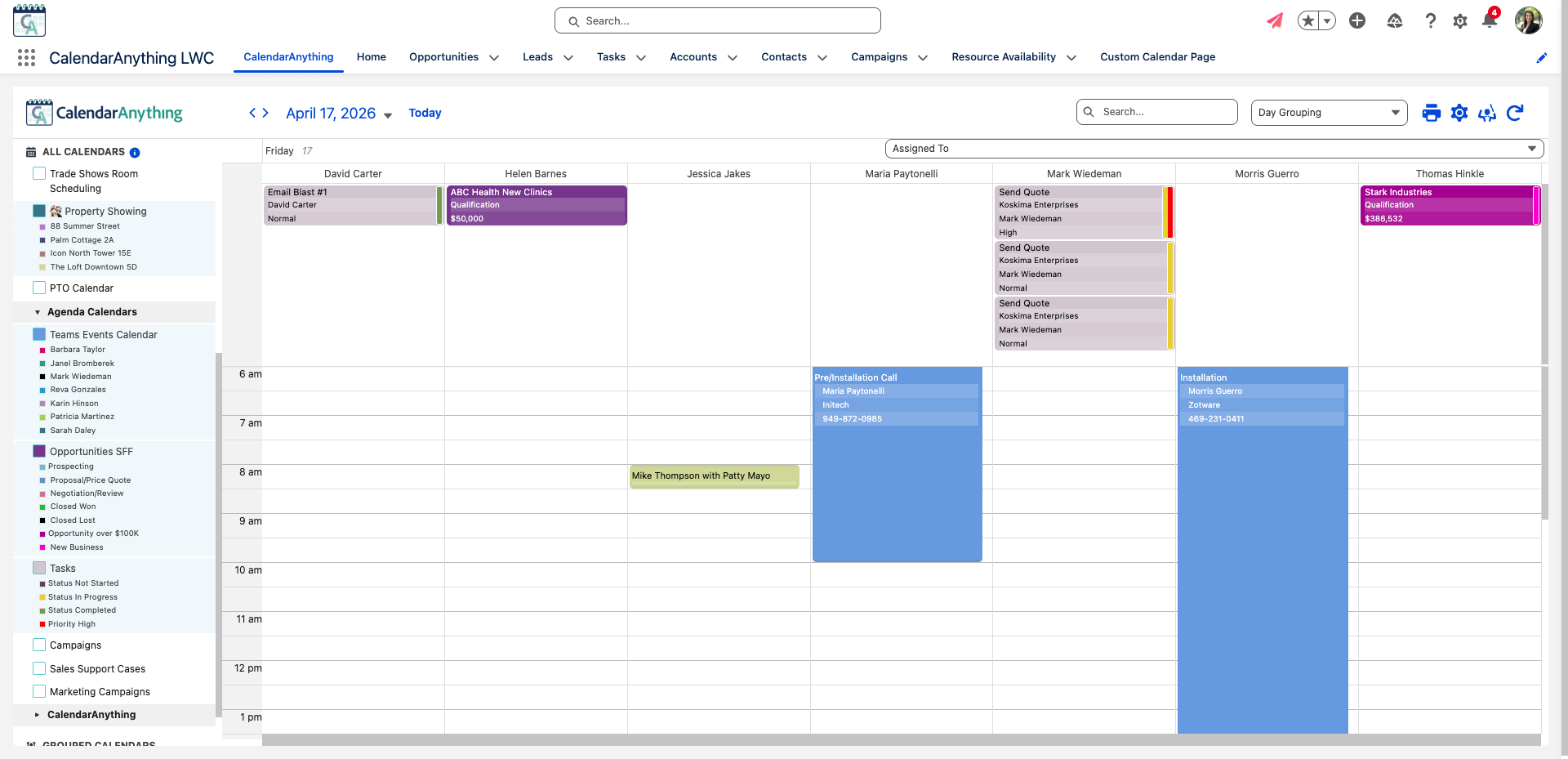The image size is (1568, 759).
Task: Click the global actions plus icon
Action: point(1357,20)
